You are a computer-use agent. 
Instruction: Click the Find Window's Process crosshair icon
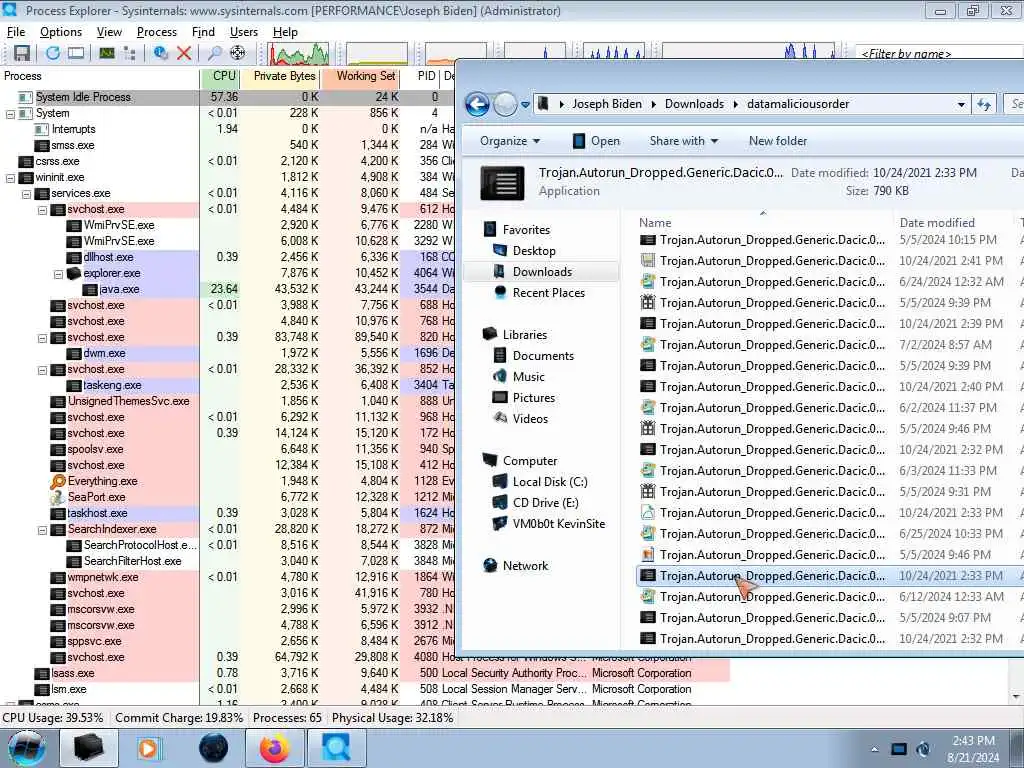click(x=238, y=53)
